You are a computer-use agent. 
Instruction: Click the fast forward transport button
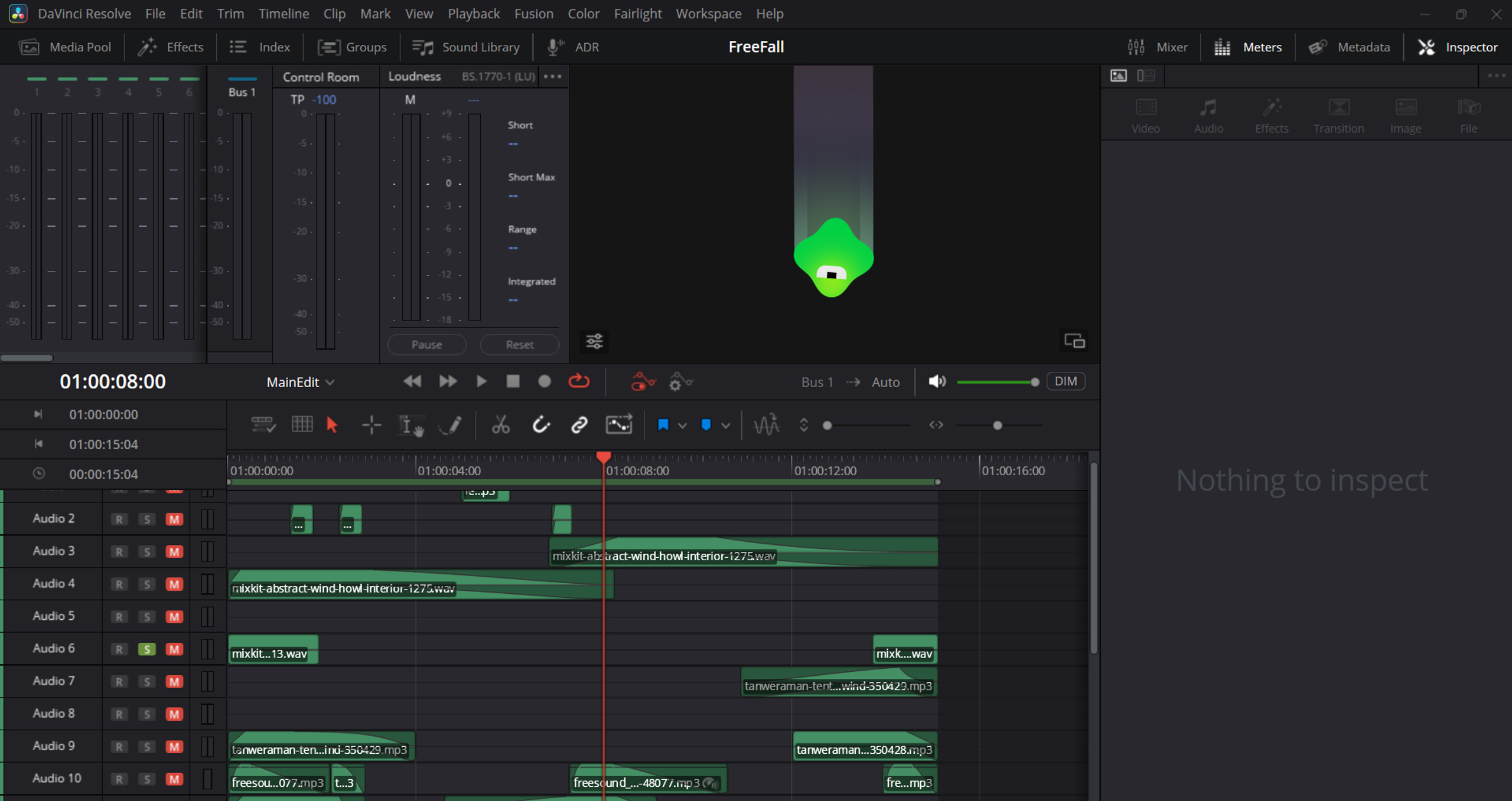pos(448,381)
